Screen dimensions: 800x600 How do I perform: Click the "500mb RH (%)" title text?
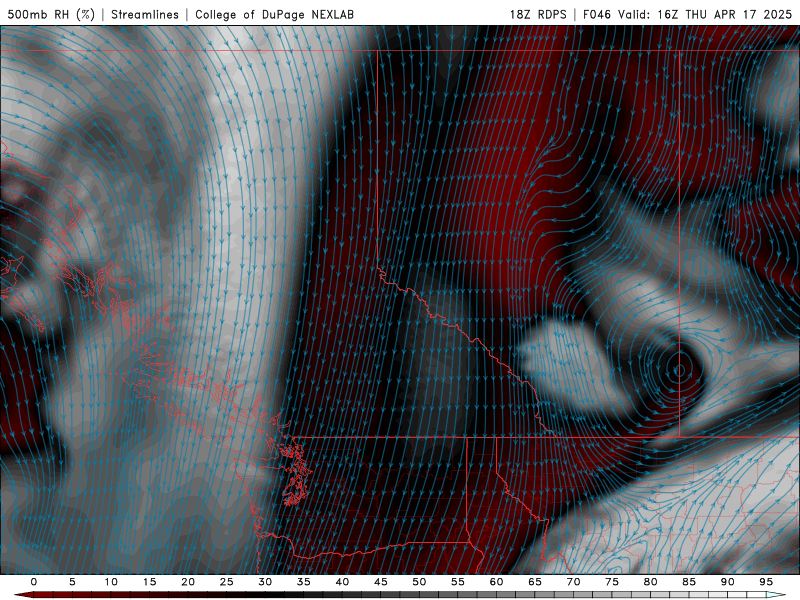tap(51, 14)
